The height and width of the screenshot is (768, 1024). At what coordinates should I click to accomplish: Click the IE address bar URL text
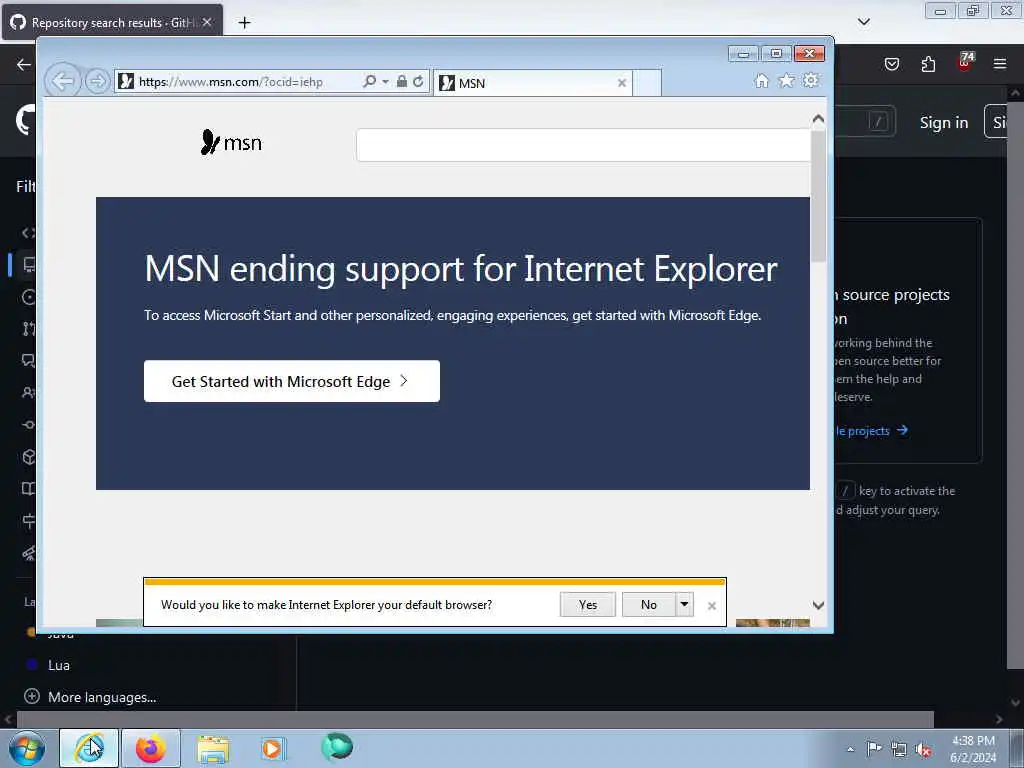point(231,82)
